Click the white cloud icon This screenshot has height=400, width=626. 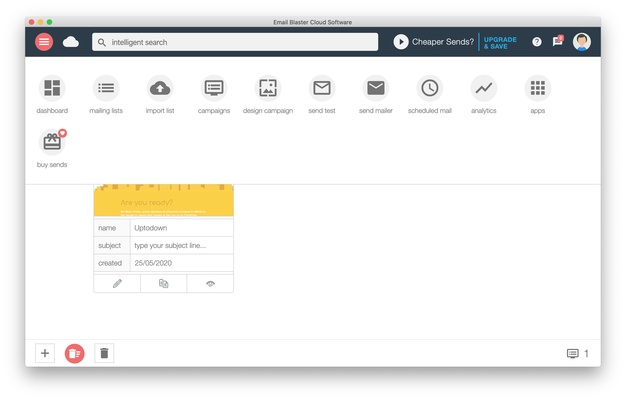pyautogui.click(x=71, y=42)
